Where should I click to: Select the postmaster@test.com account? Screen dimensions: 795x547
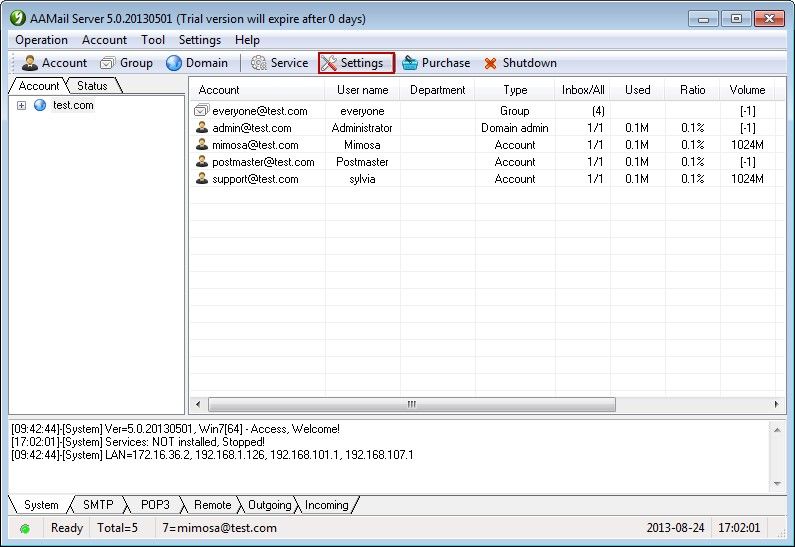click(x=487, y=162)
